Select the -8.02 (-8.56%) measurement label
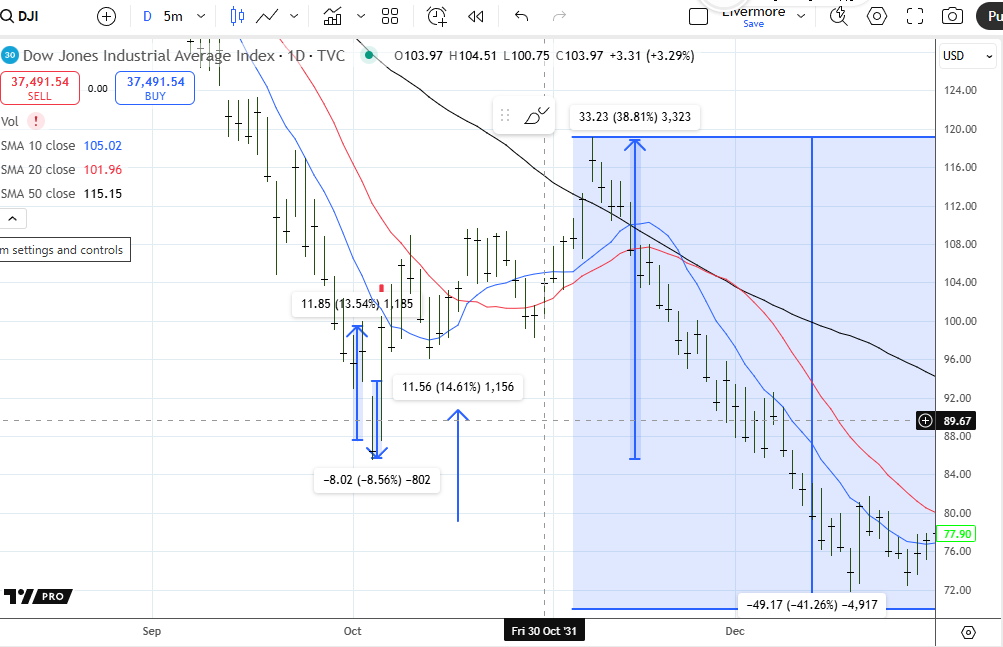The height and width of the screenshot is (647, 1003). [x=377, y=480]
